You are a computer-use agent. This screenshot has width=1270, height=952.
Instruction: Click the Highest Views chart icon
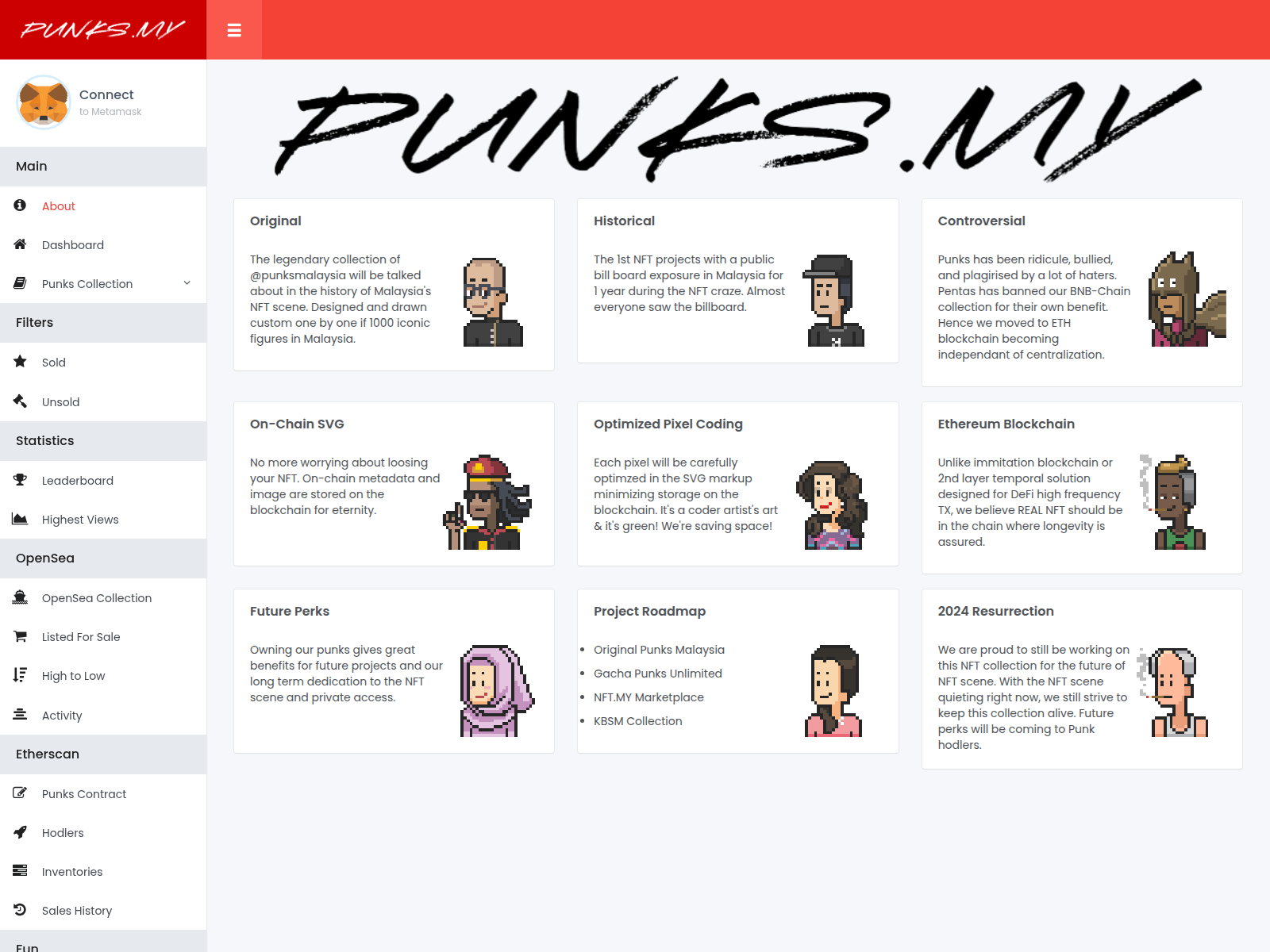click(20, 519)
